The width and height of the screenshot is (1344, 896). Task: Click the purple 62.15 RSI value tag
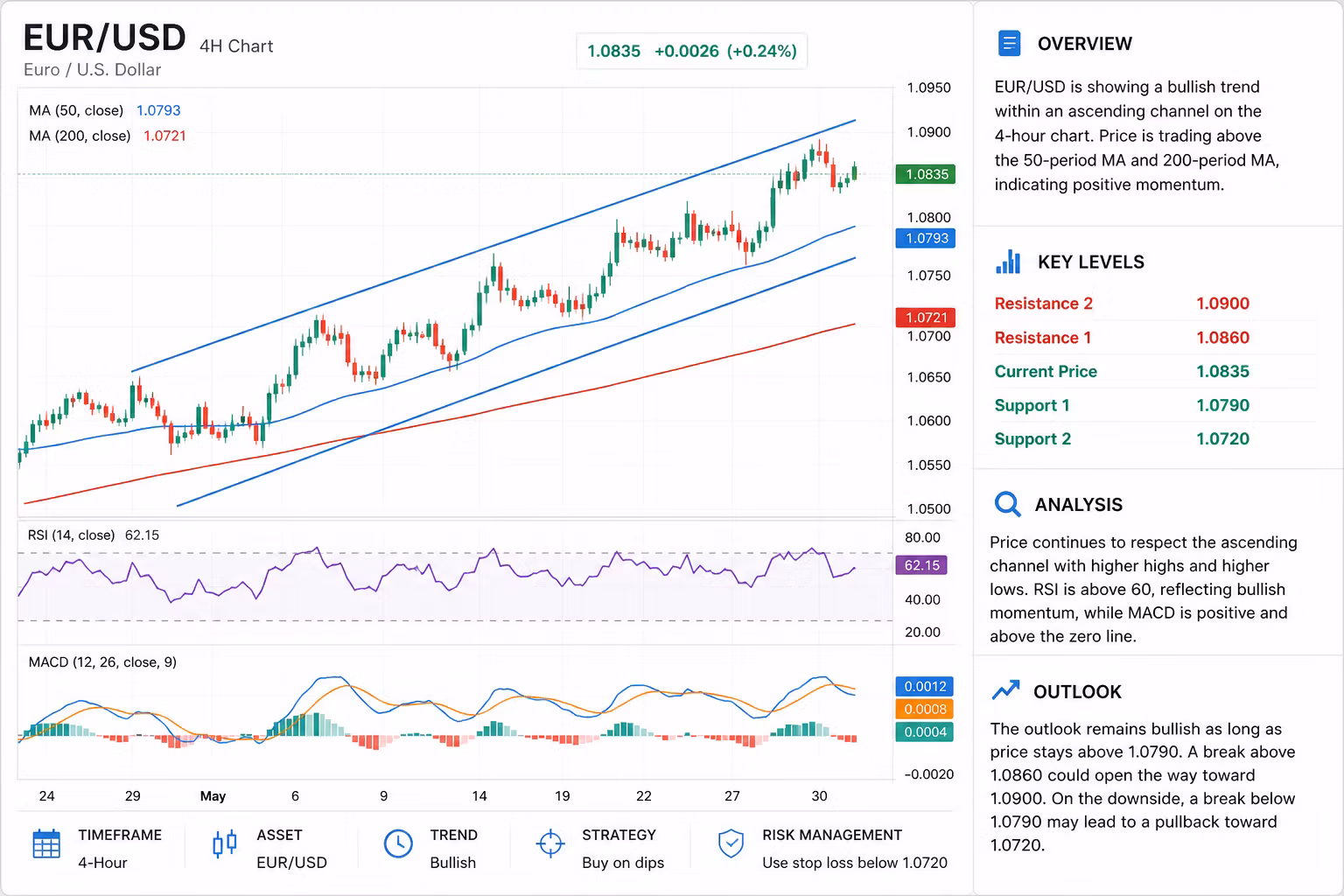[x=921, y=565]
